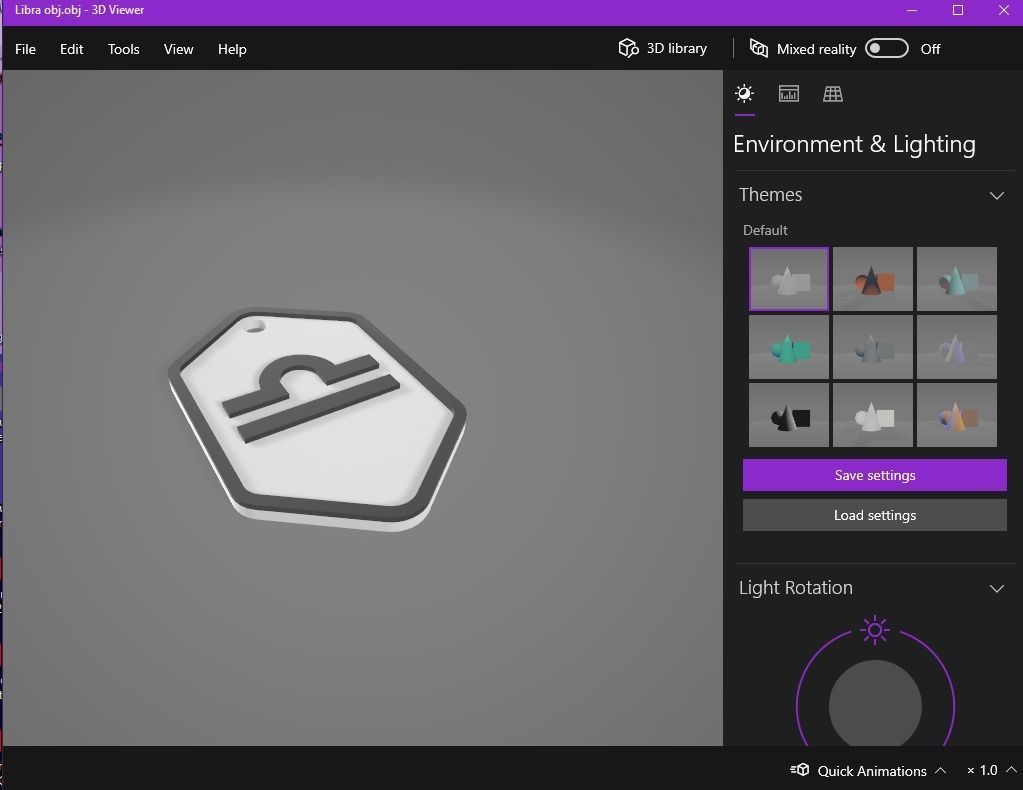Select the white bright theme thumbnail

[x=873, y=415]
